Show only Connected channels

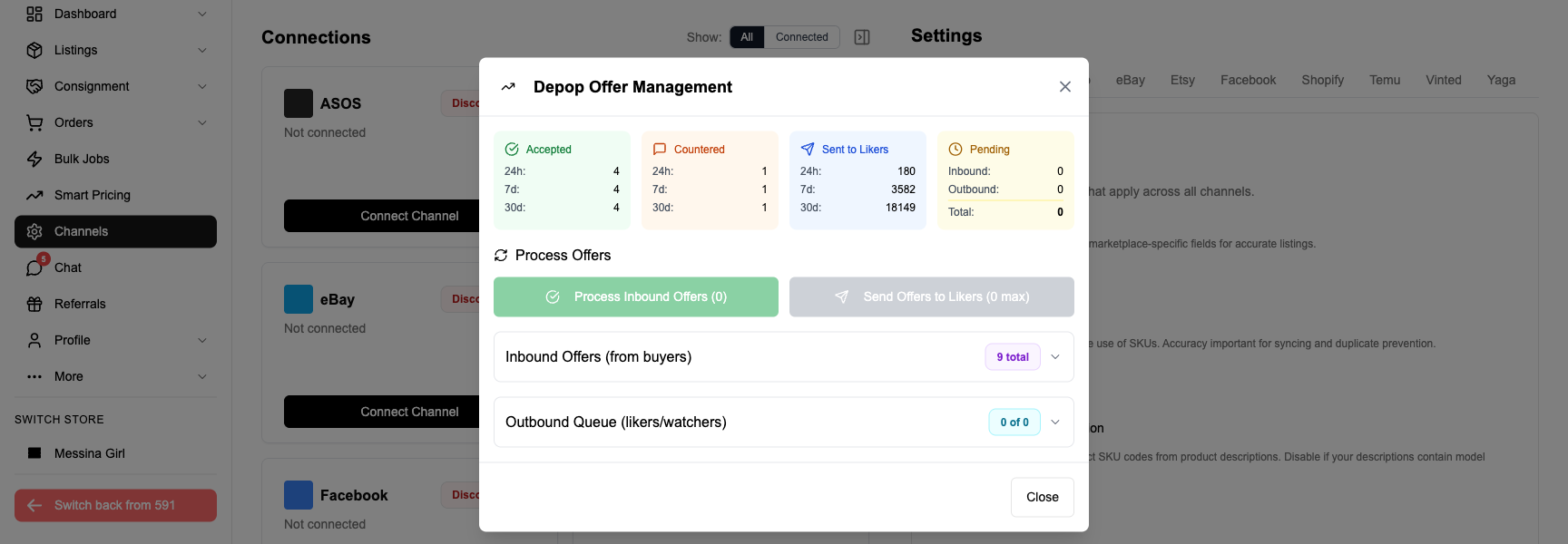click(802, 37)
